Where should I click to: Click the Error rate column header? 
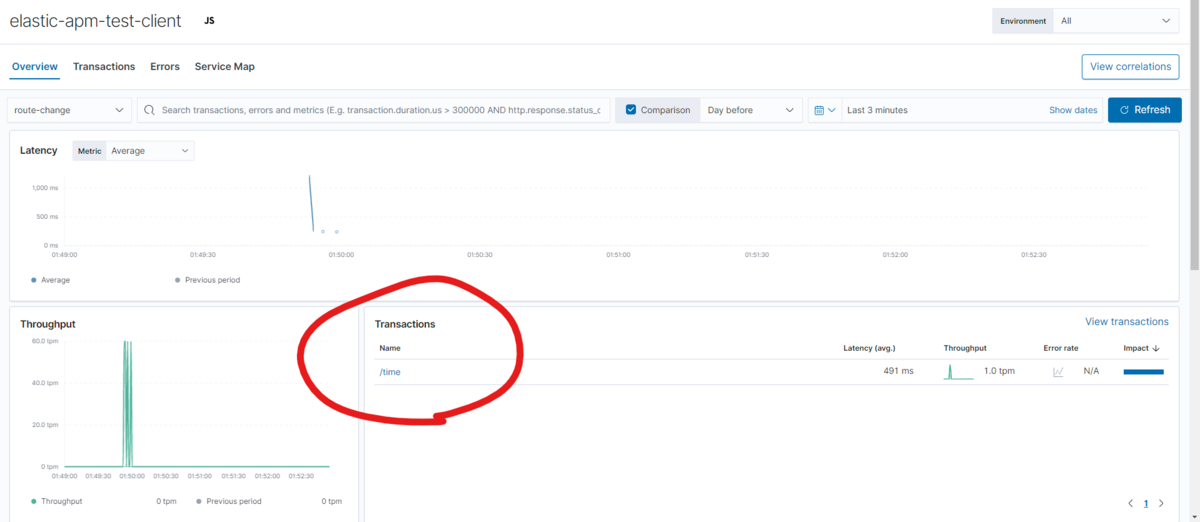tap(1061, 348)
